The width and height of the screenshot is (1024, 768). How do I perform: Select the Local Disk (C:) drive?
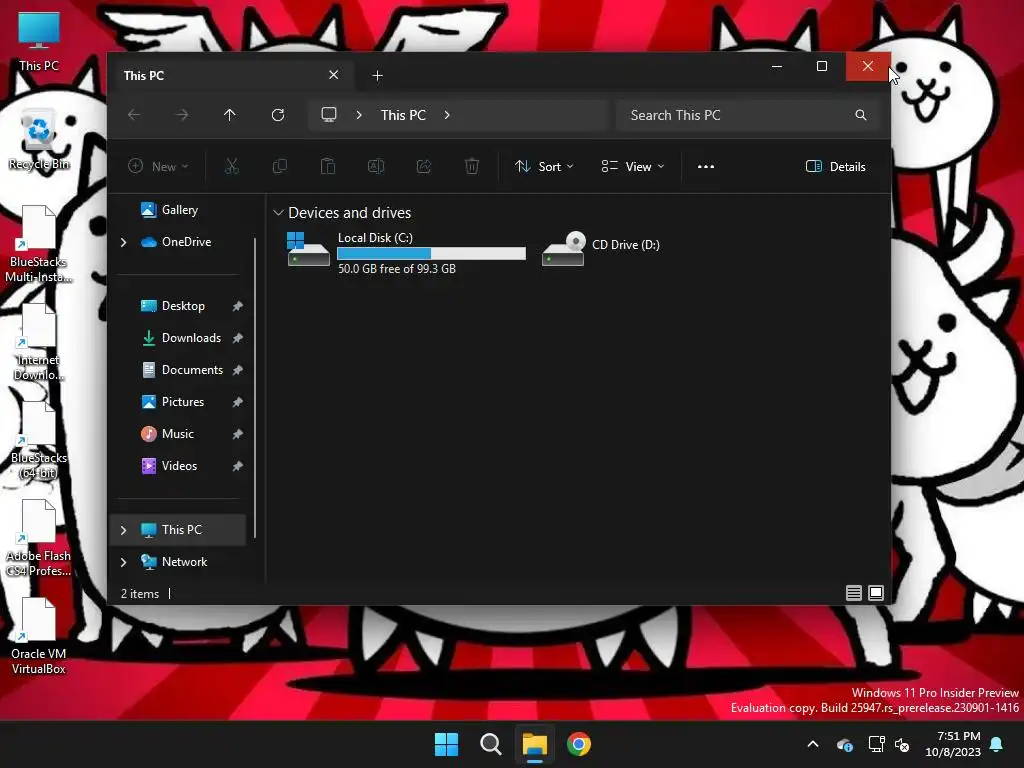pyautogui.click(x=406, y=252)
